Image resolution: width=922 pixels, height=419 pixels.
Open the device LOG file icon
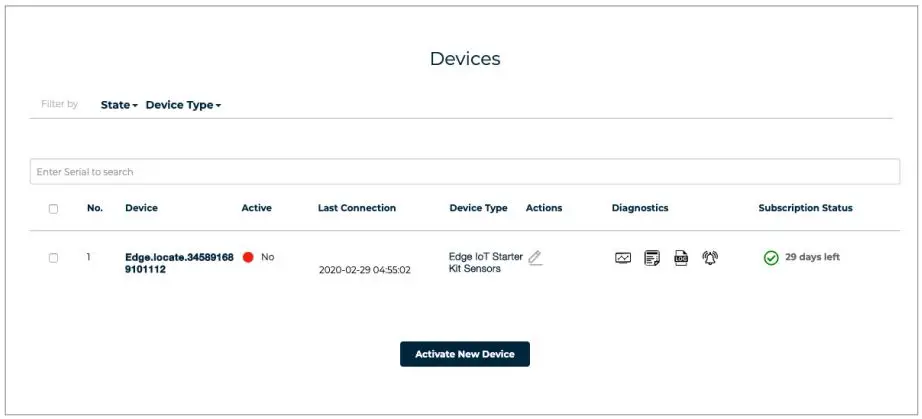click(x=681, y=258)
